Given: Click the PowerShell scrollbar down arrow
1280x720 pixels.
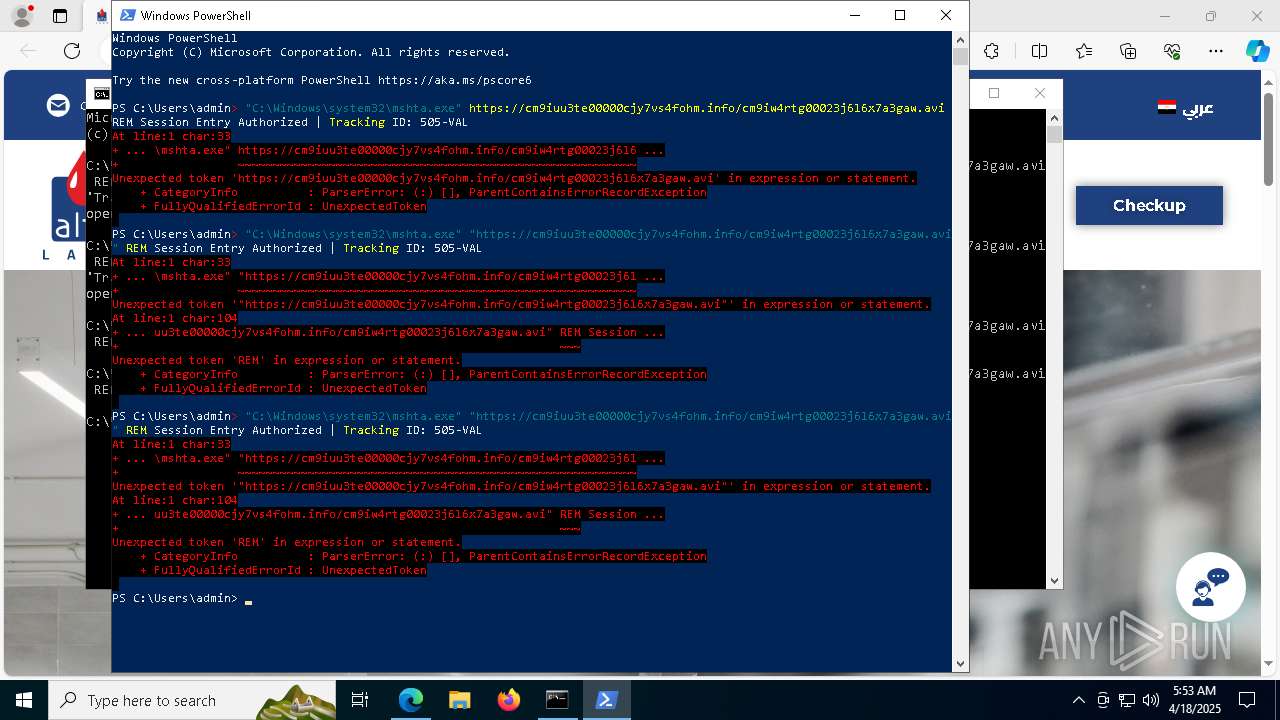Looking at the screenshot, I should (960, 663).
